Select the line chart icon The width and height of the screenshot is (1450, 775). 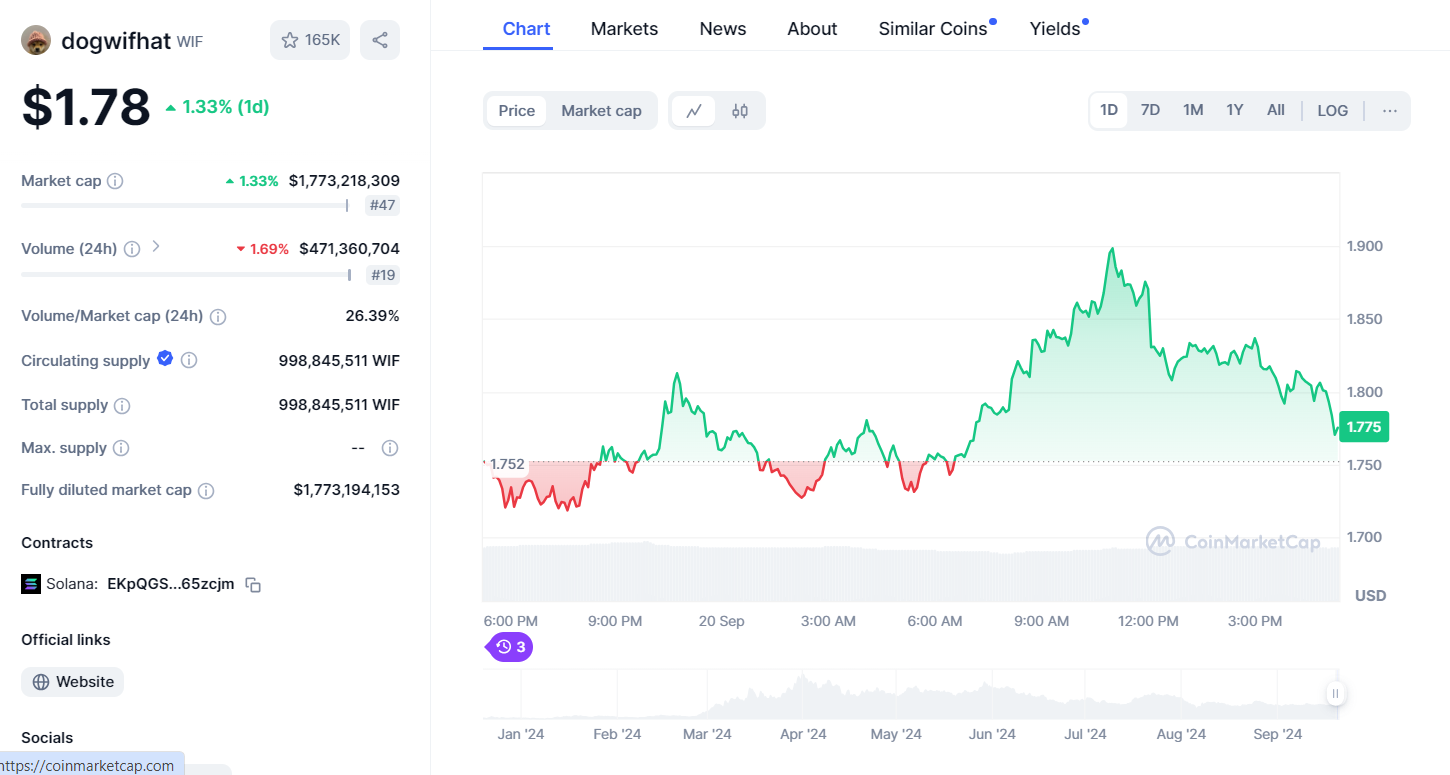click(x=694, y=110)
